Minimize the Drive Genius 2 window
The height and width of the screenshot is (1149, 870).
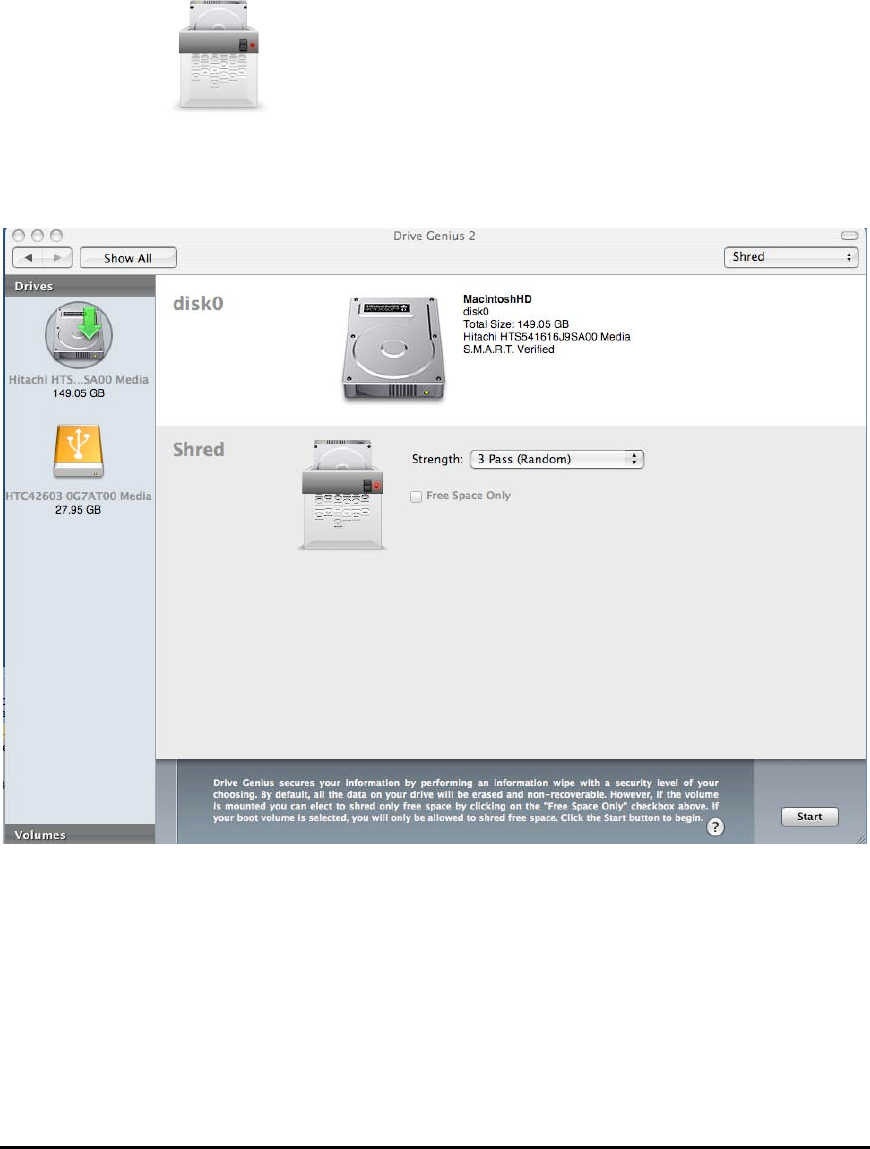[x=37, y=235]
